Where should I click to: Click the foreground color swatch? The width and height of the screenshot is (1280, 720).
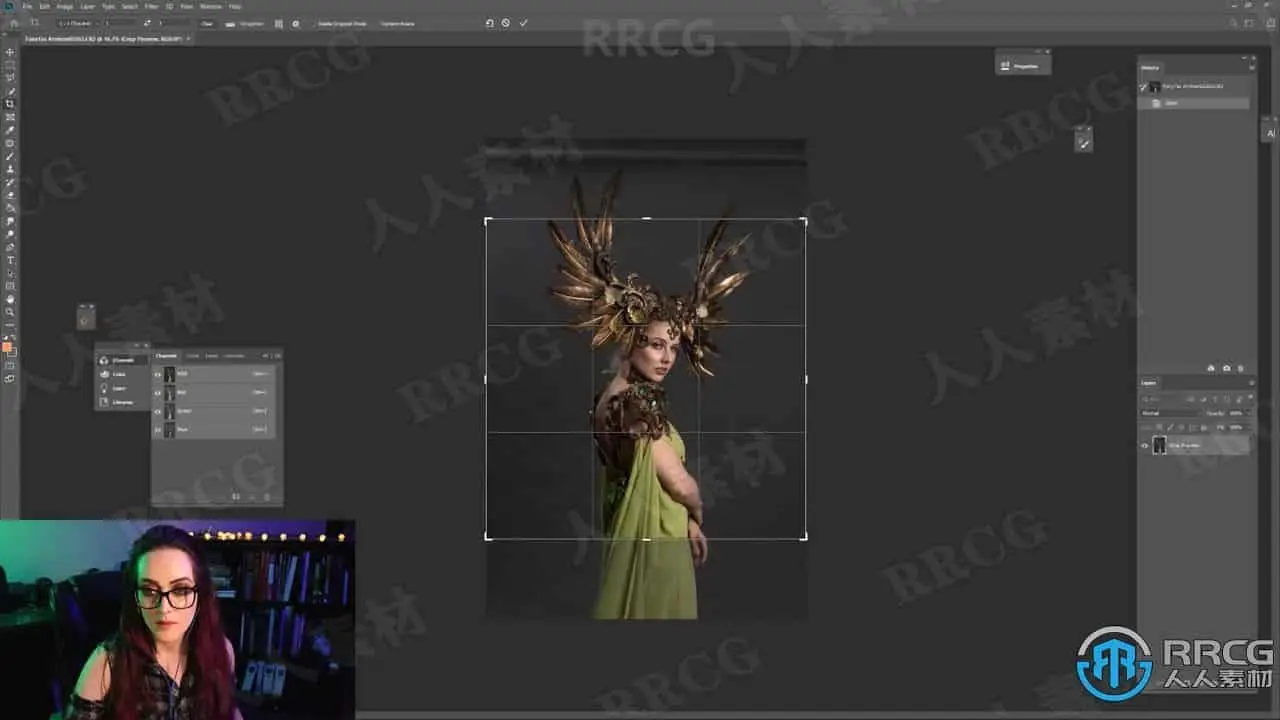click(x=8, y=347)
